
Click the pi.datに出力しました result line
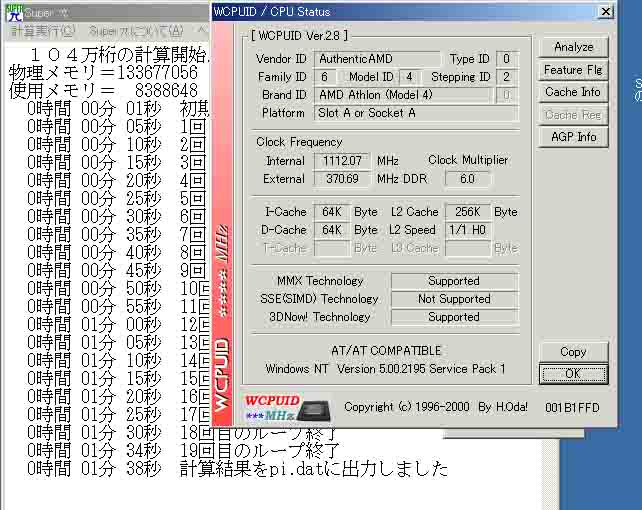point(237,469)
